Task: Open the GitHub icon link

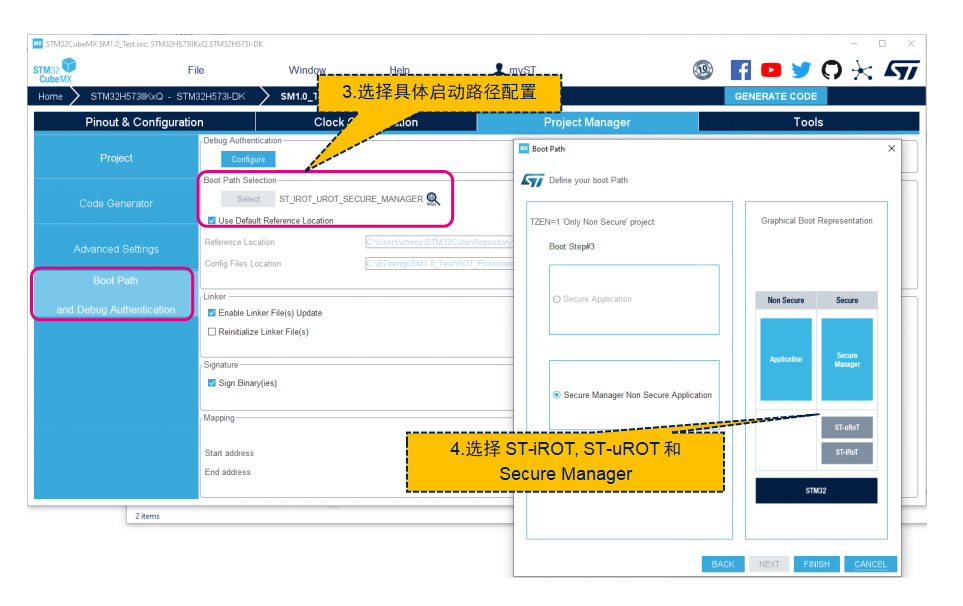Action: (x=832, y=70)
